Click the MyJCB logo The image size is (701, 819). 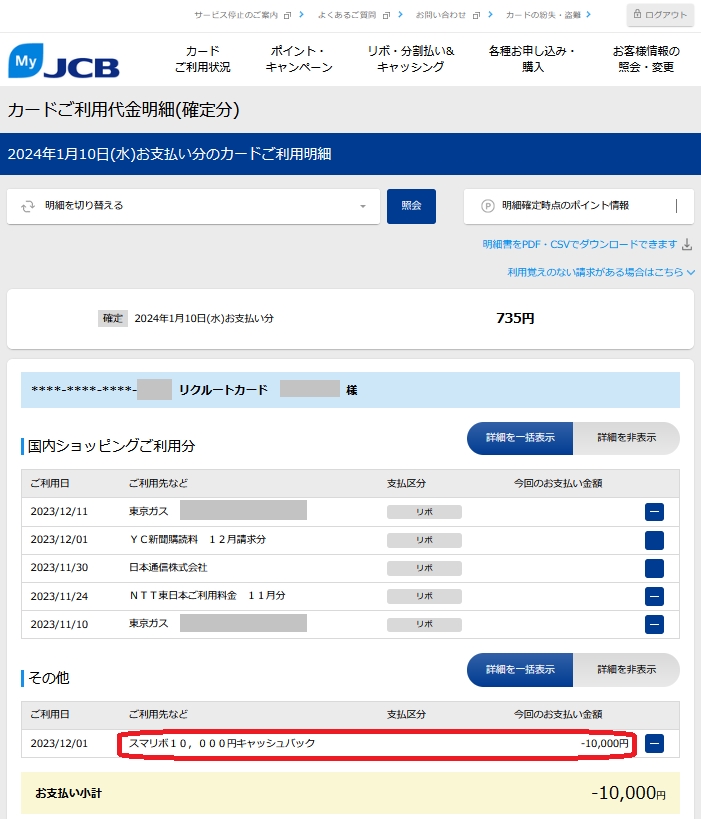click(64, 61)
